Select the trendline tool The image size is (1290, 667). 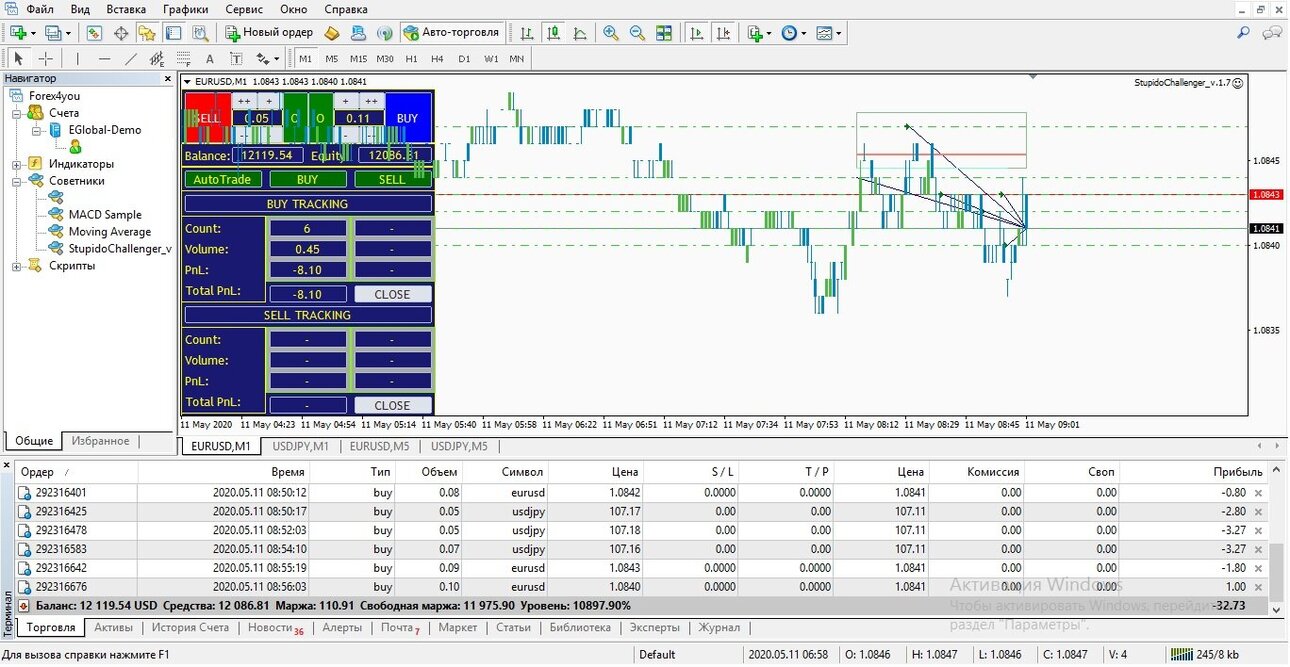[x=130, y=59]
